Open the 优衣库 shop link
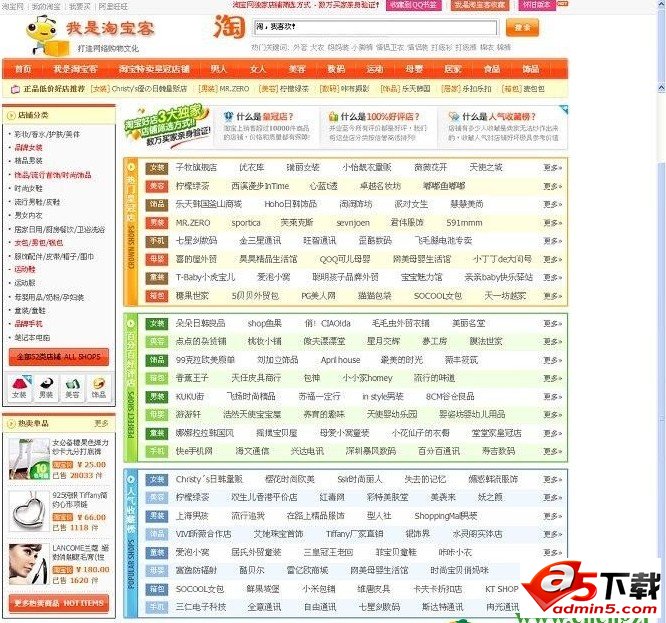This screenshot has width=666, height=623. 251,167
